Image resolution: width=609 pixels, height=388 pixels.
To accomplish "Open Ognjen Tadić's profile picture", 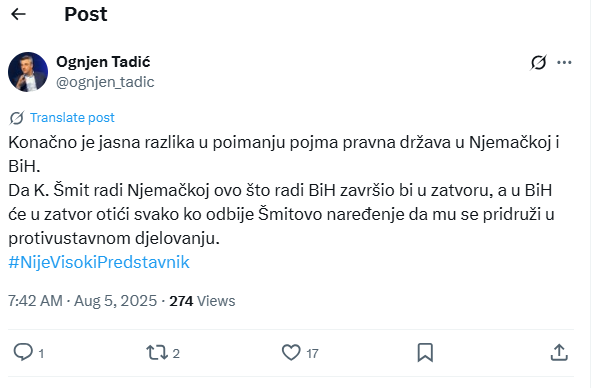I will click(x=28, y=72).
